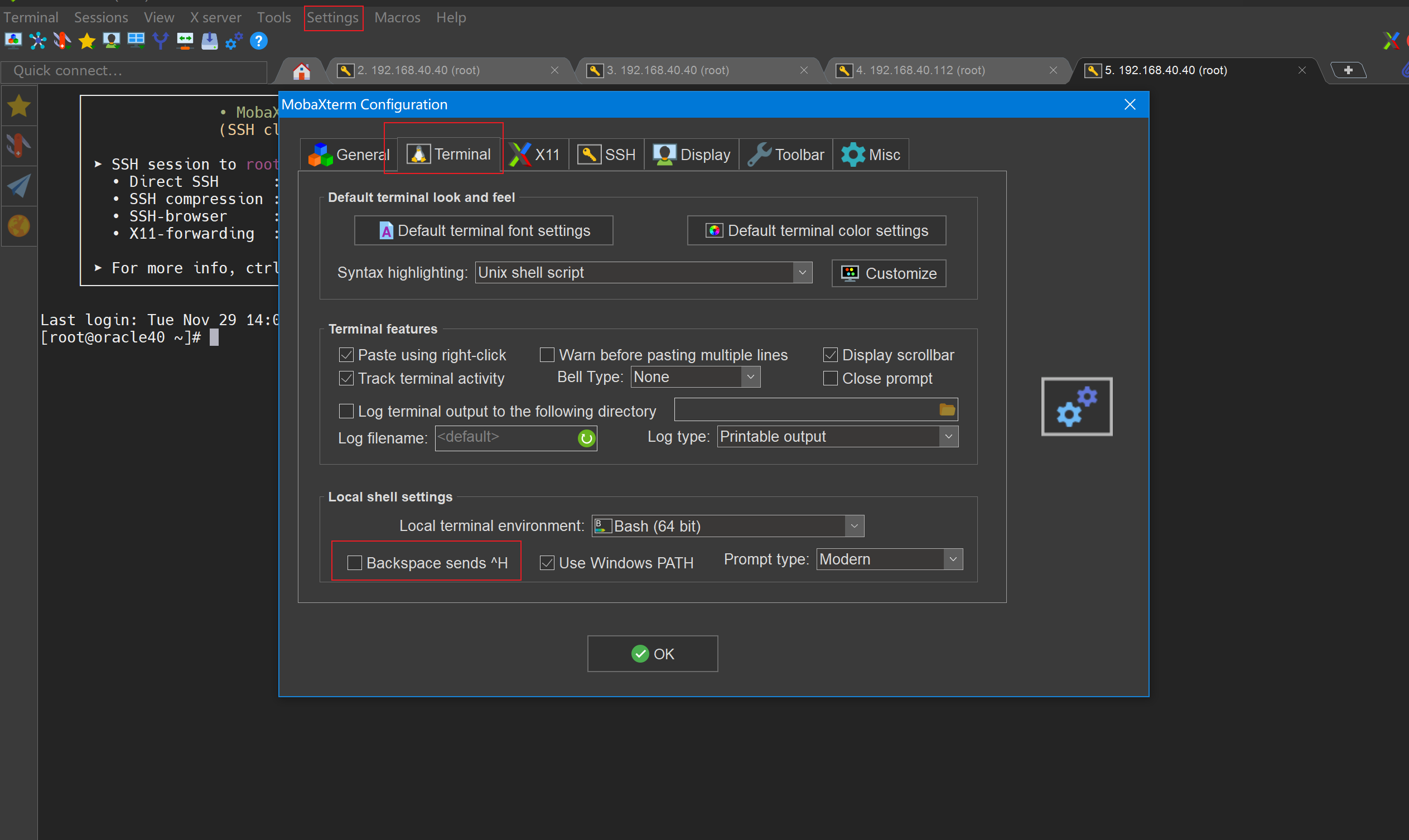Image resolution: width=1409 pixels, height=840 pixels.
Task: Toggle Track terminal activity checkbox
Action: 346,378
